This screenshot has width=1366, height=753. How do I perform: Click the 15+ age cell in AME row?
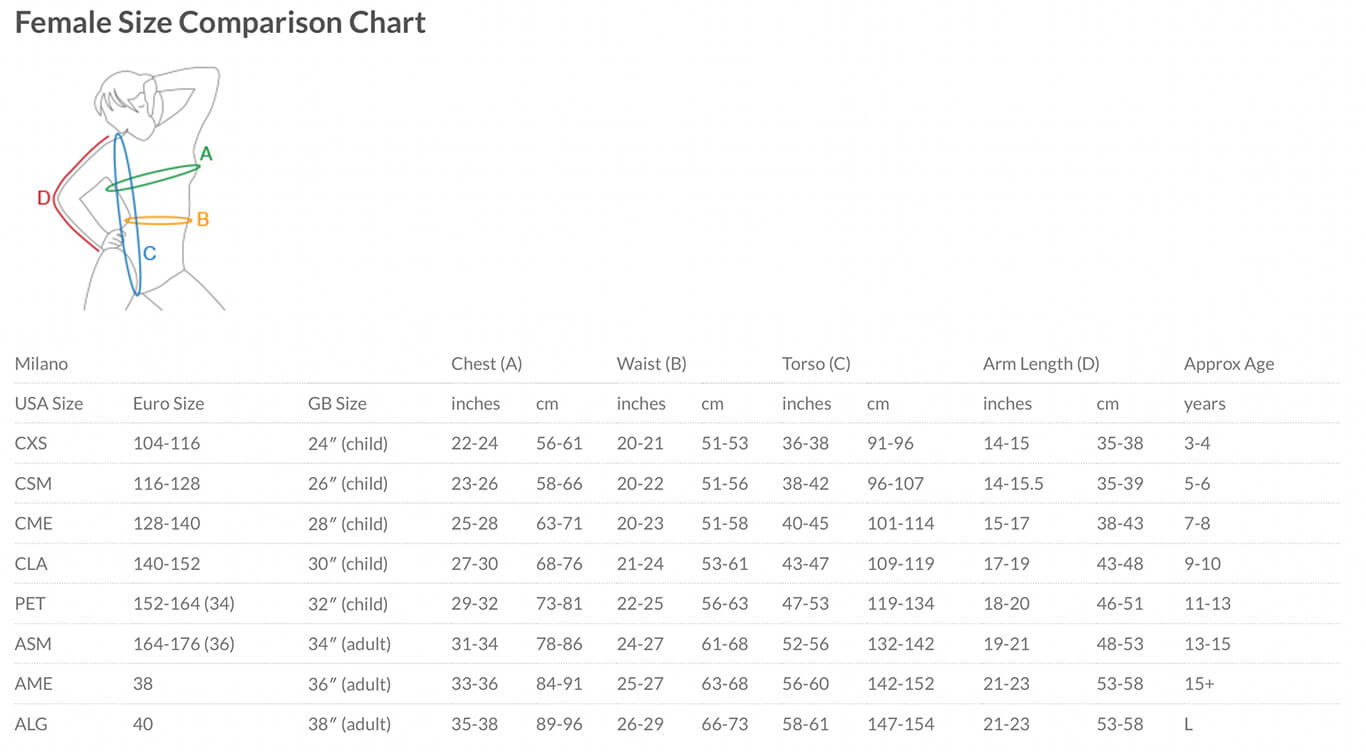[x=1200, y=684]
